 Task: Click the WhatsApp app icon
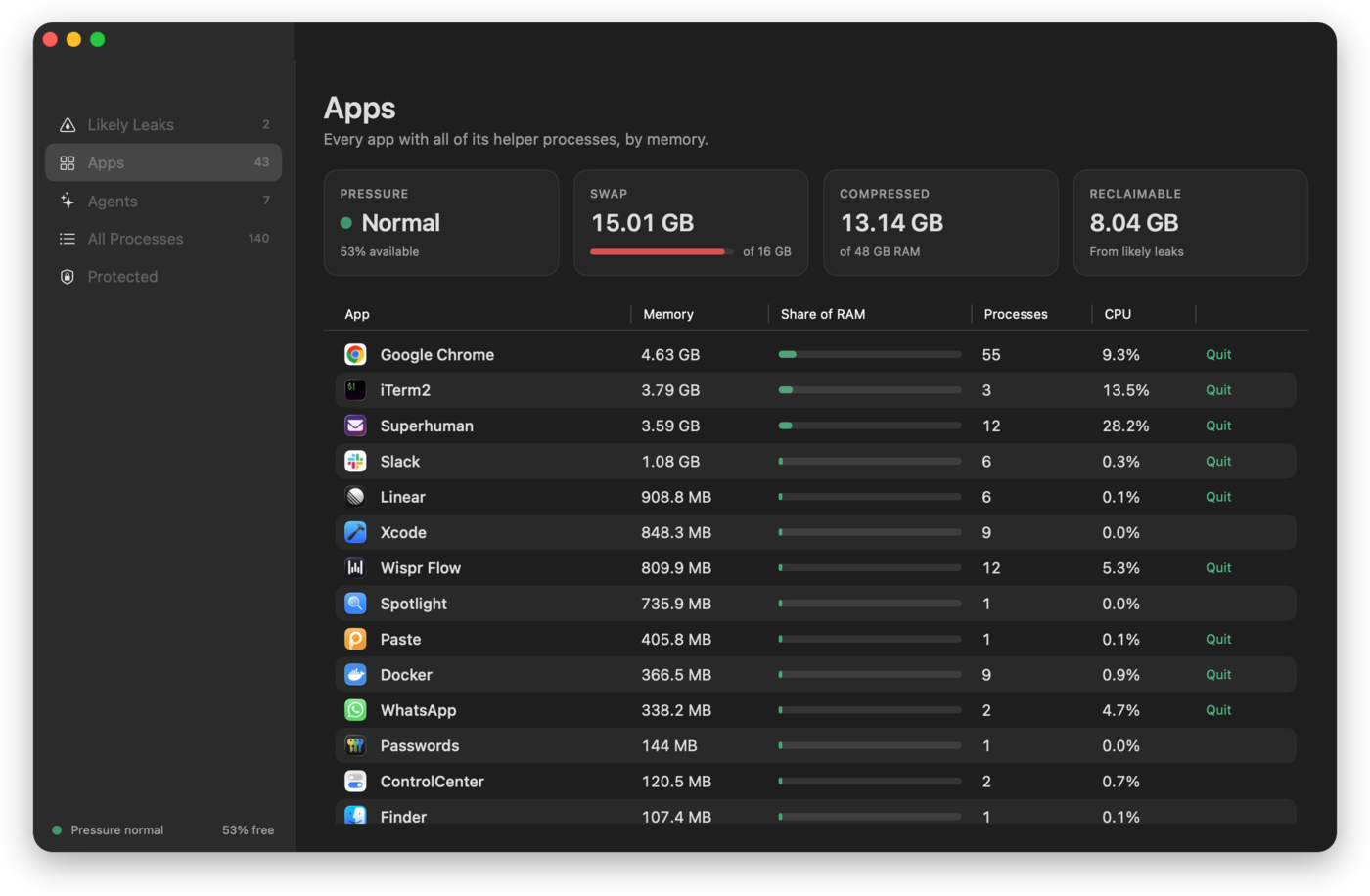click(x=355, y=710)
